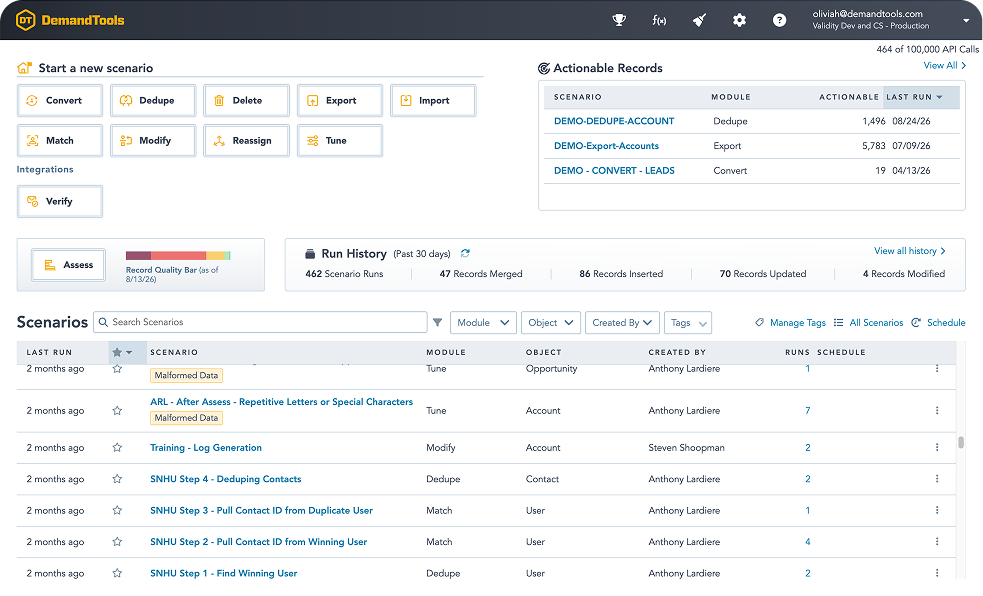The image size is (983, 596).
Task: Open View All actionable records link
Action: 945,65
